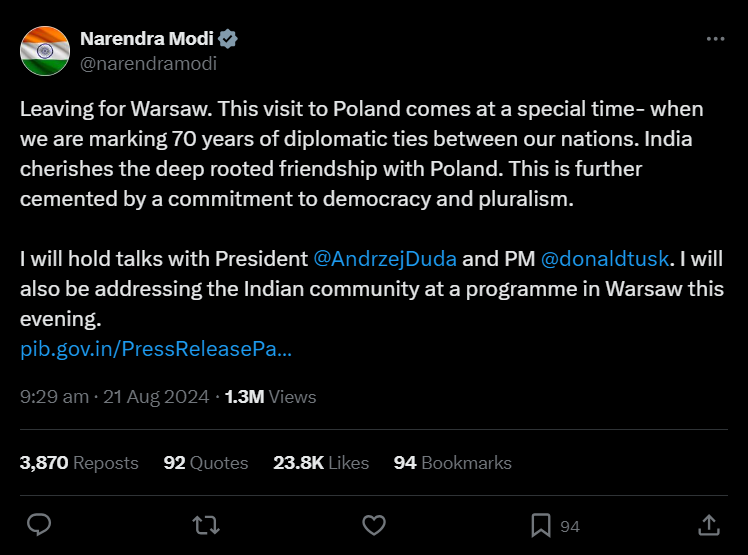
Task: Open the @AndrzejDuda mention link
Action: 385,259
